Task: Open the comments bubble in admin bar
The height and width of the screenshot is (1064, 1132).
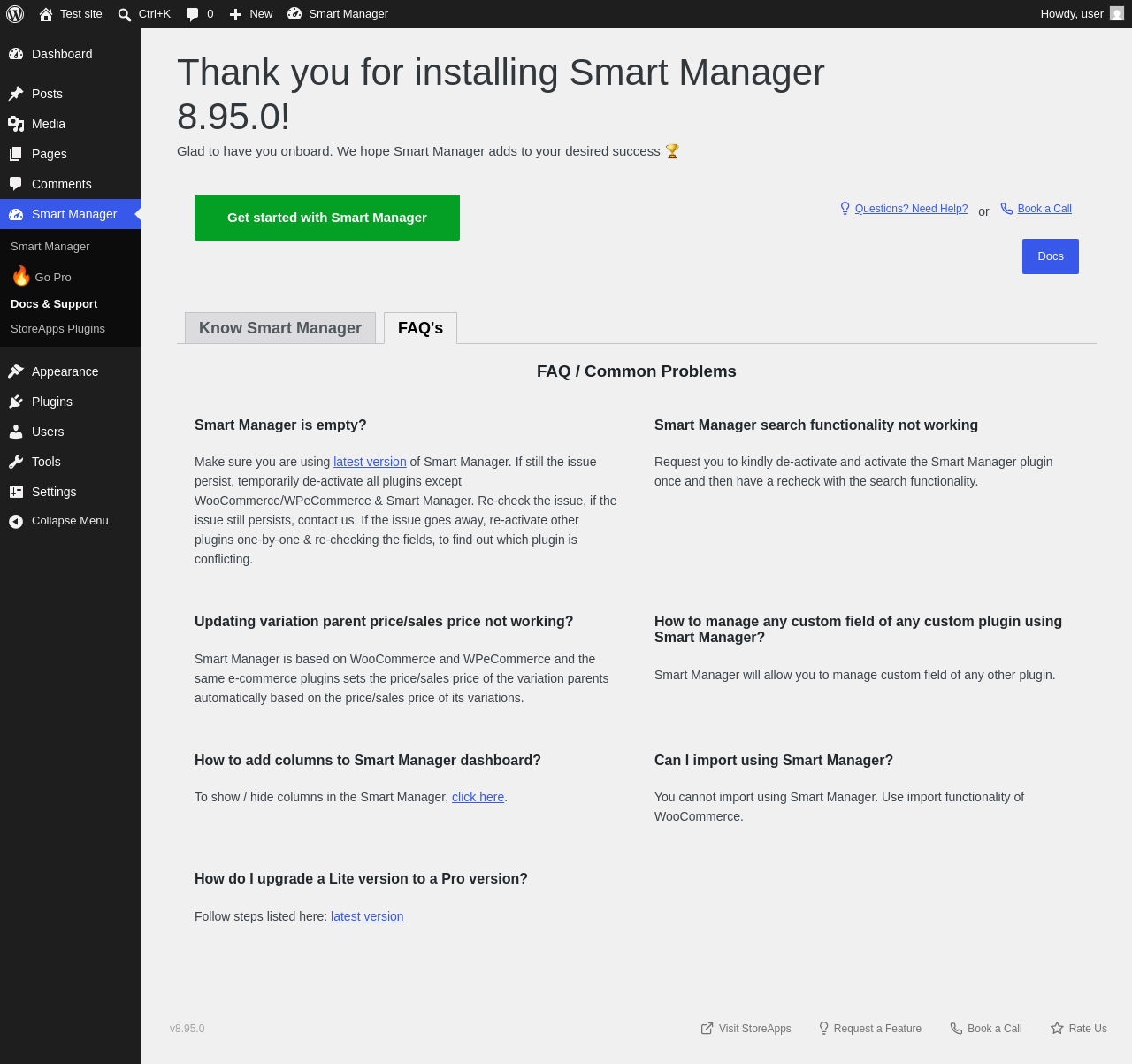Action: tap(193, 14)
